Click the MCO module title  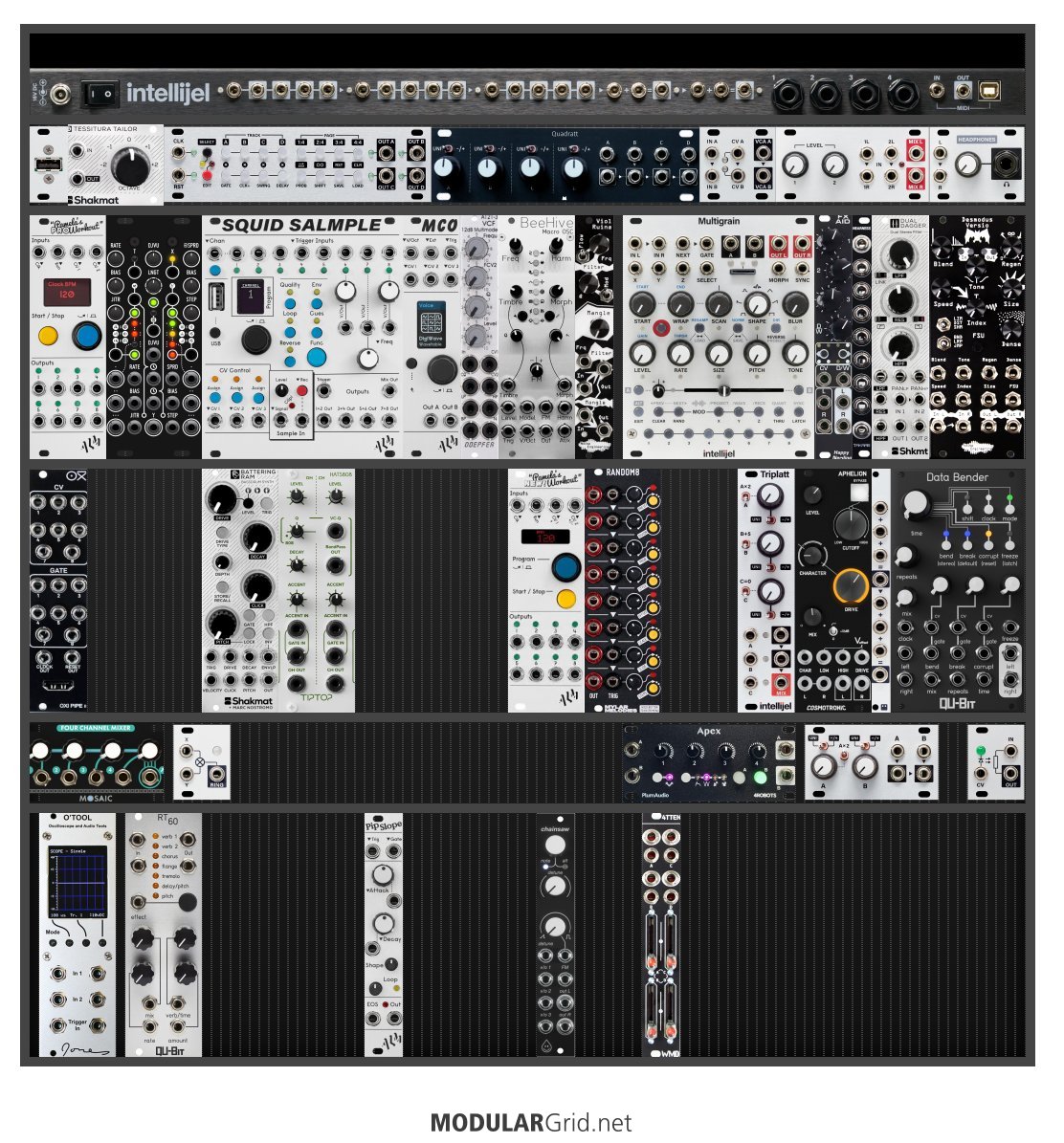pos(439,225)
